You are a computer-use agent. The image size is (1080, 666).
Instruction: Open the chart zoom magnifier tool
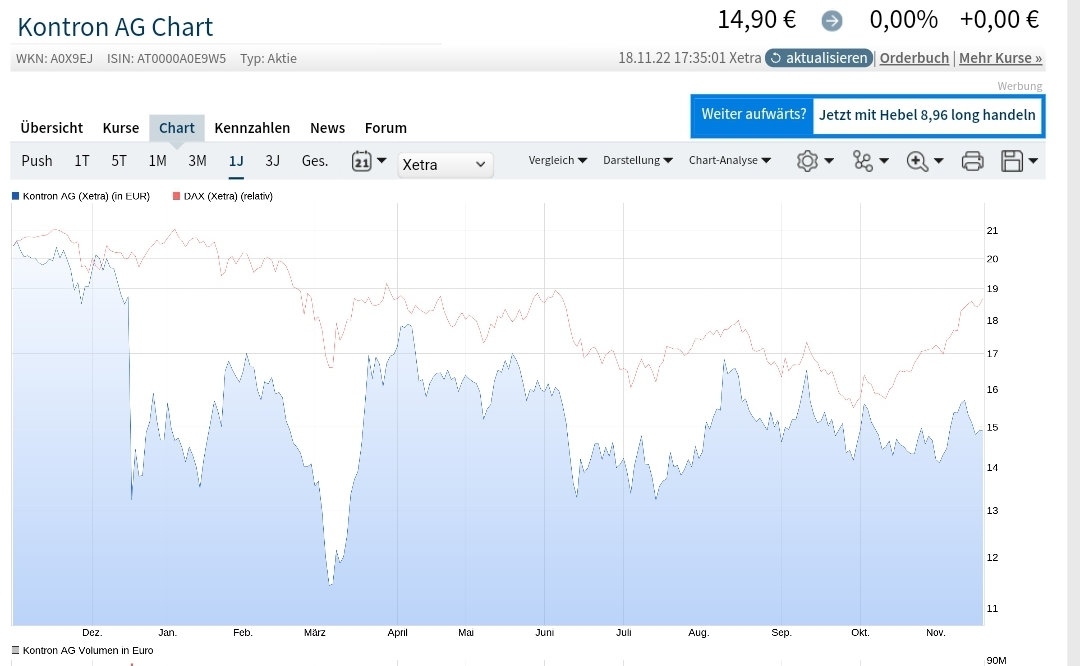(x=919, y=160)
